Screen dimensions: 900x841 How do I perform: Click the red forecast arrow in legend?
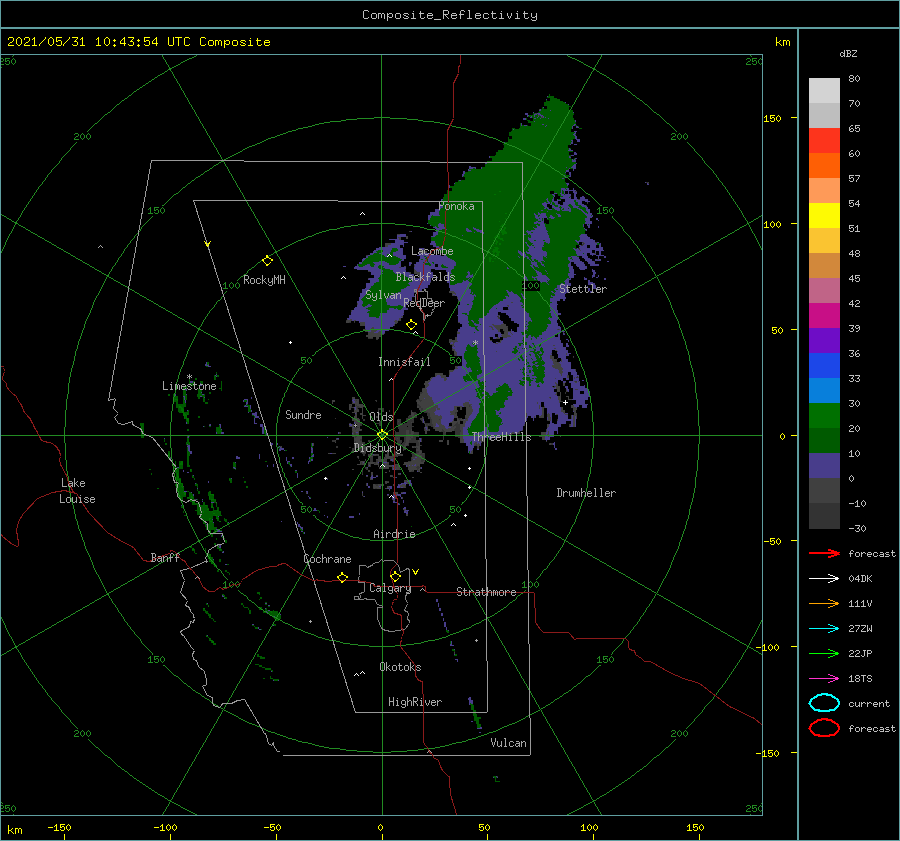(x=824, y=553)
